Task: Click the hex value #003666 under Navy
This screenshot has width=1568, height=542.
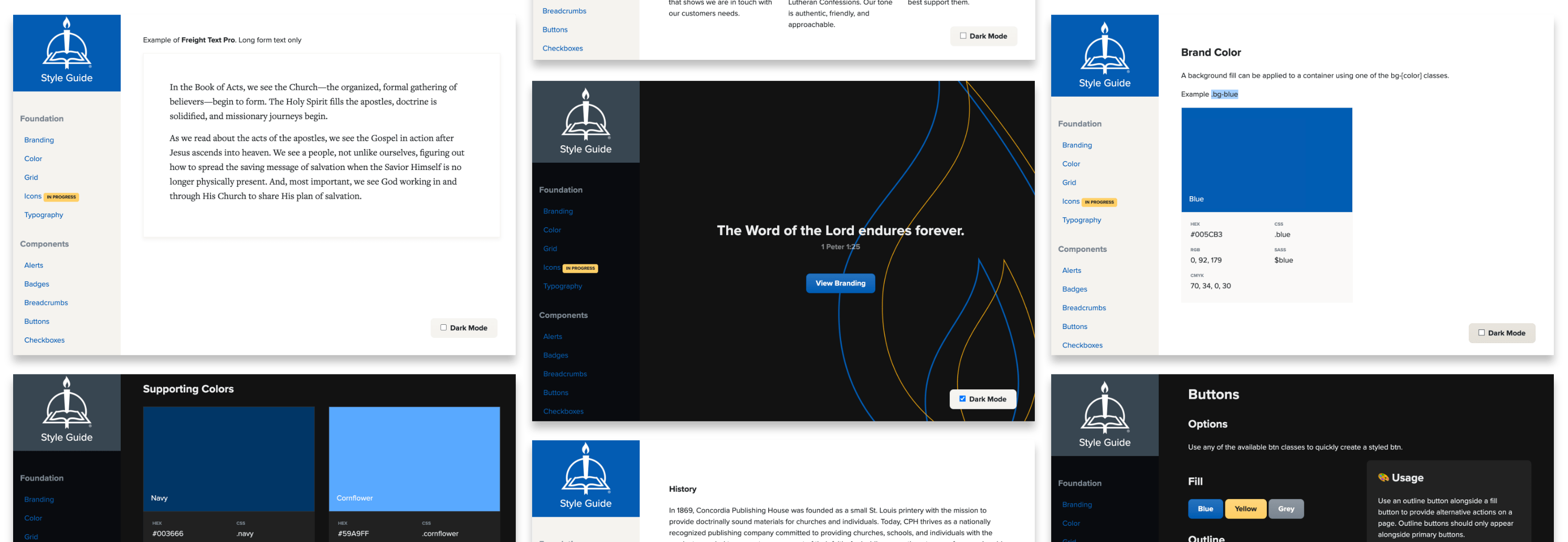Action: 168,534
